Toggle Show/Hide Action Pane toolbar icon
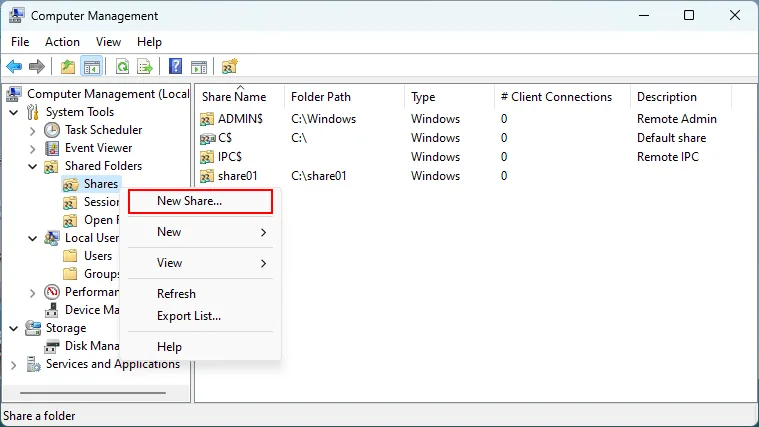Screen dimensions: 759x427 198,67
